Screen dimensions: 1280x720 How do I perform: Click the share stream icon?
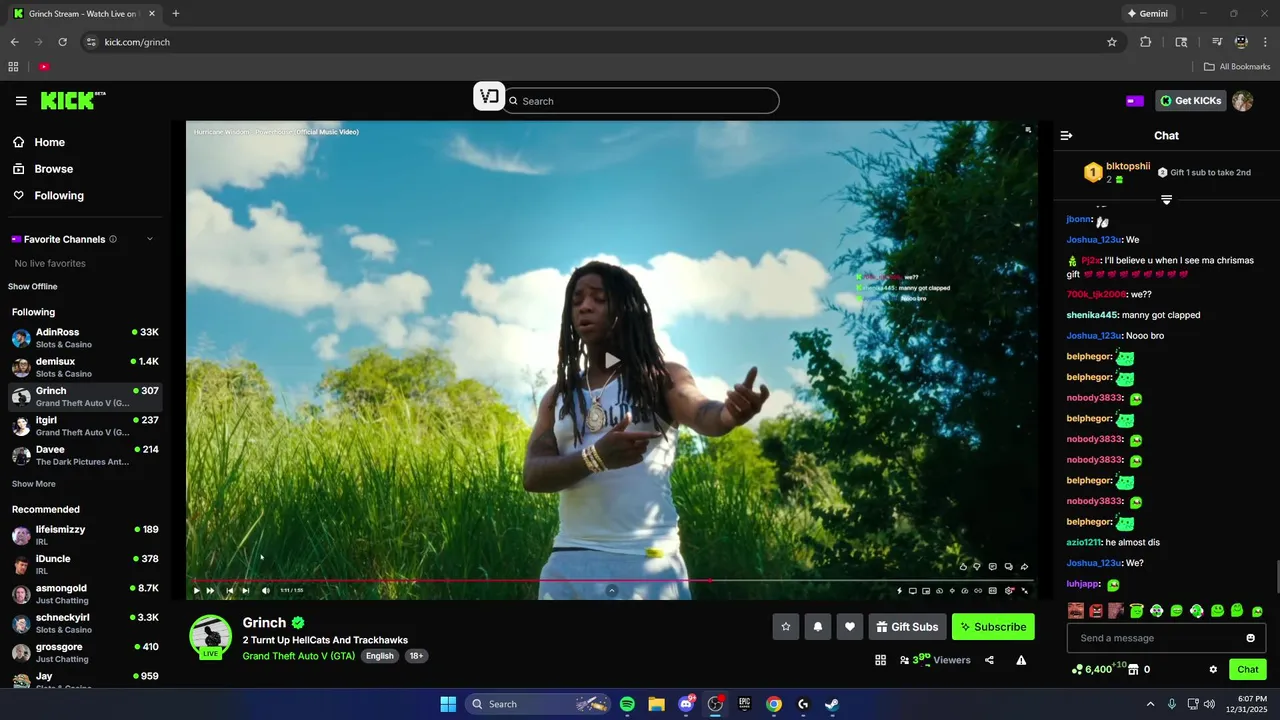tap(989, 660)
